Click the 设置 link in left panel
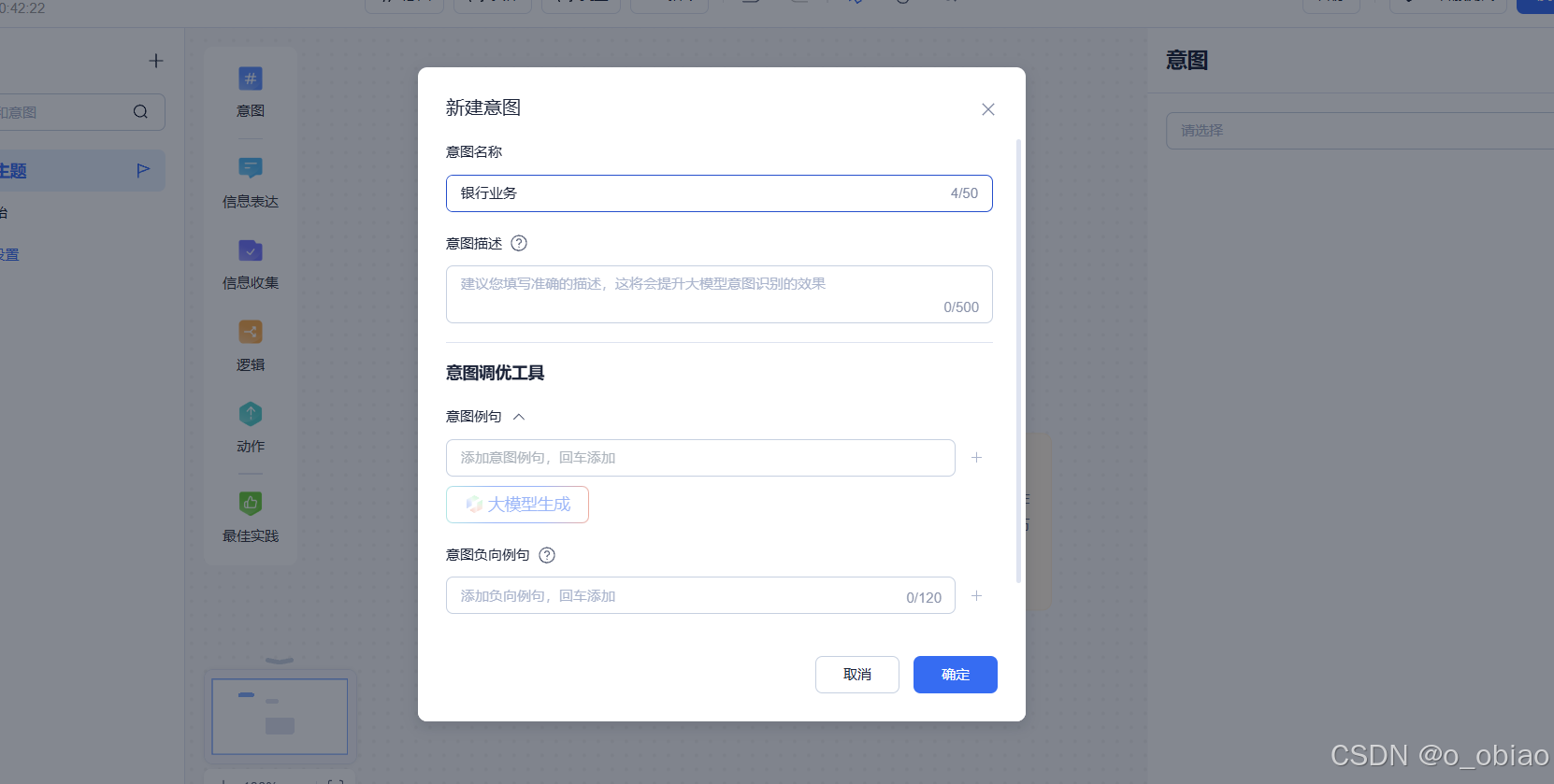The width and height of the screenshot is (1554, 784). point(9,254)
